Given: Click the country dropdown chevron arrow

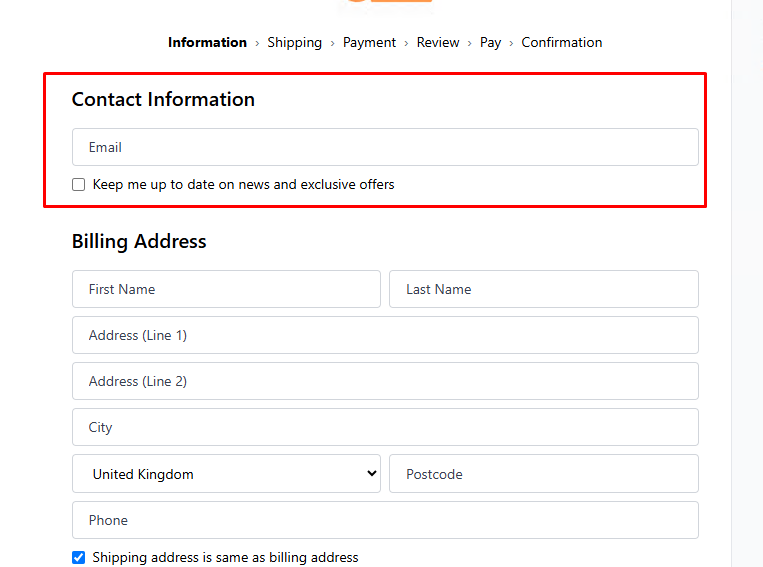Looking at the screenshot, I should [x=372, y=473].
